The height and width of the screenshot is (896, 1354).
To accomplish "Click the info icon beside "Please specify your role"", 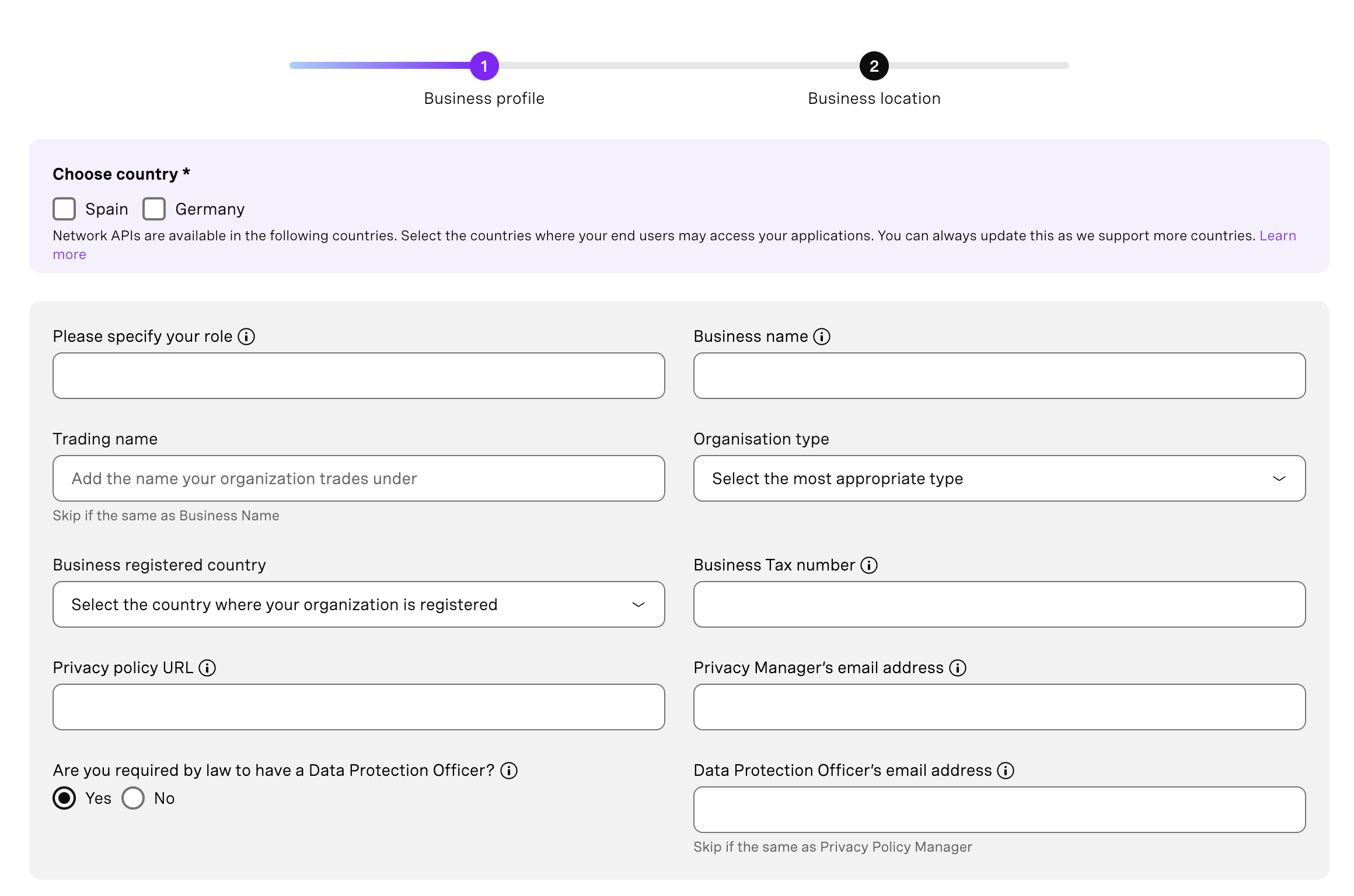I will [x=247, y=336].
